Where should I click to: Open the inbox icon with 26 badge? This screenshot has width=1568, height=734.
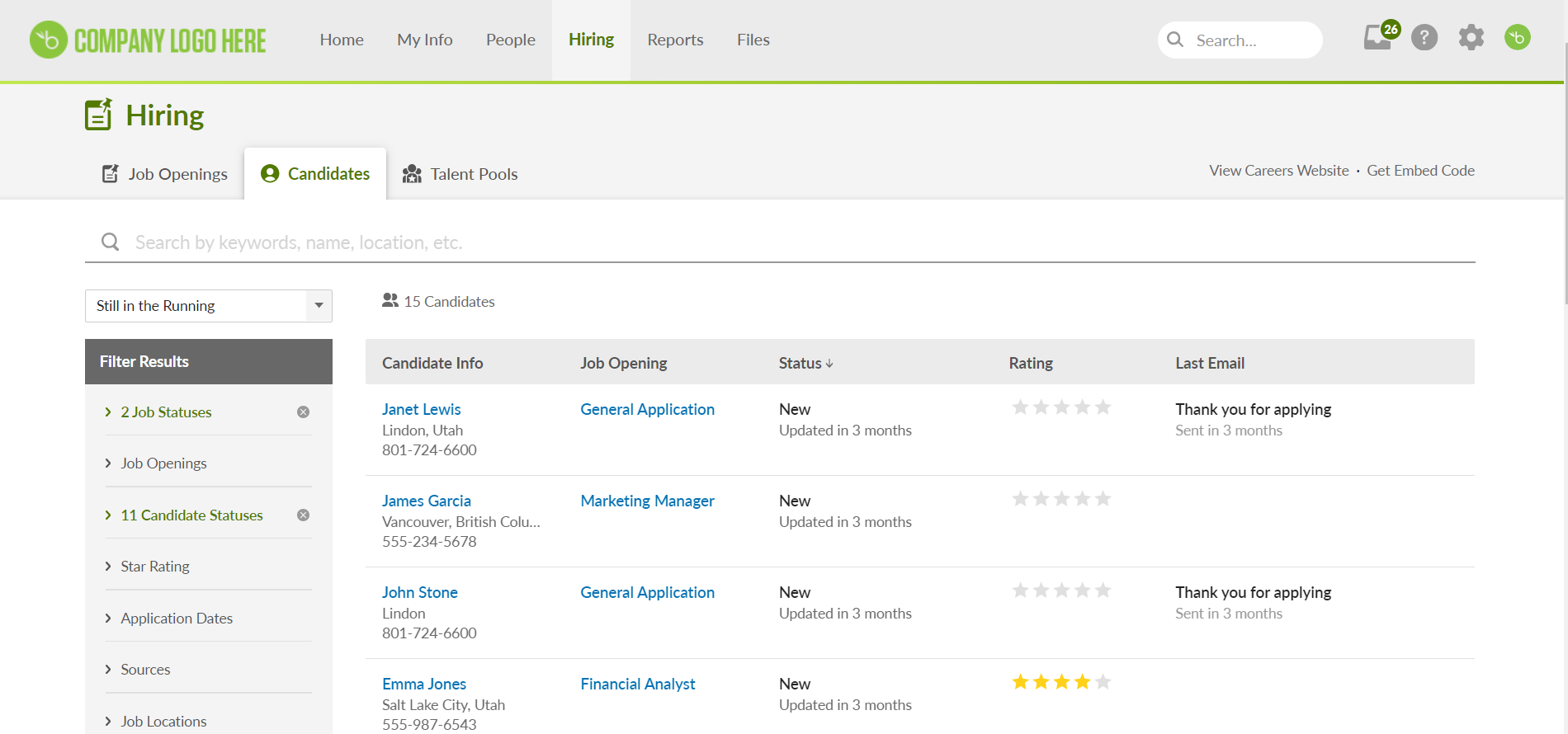click(1381, 36)
